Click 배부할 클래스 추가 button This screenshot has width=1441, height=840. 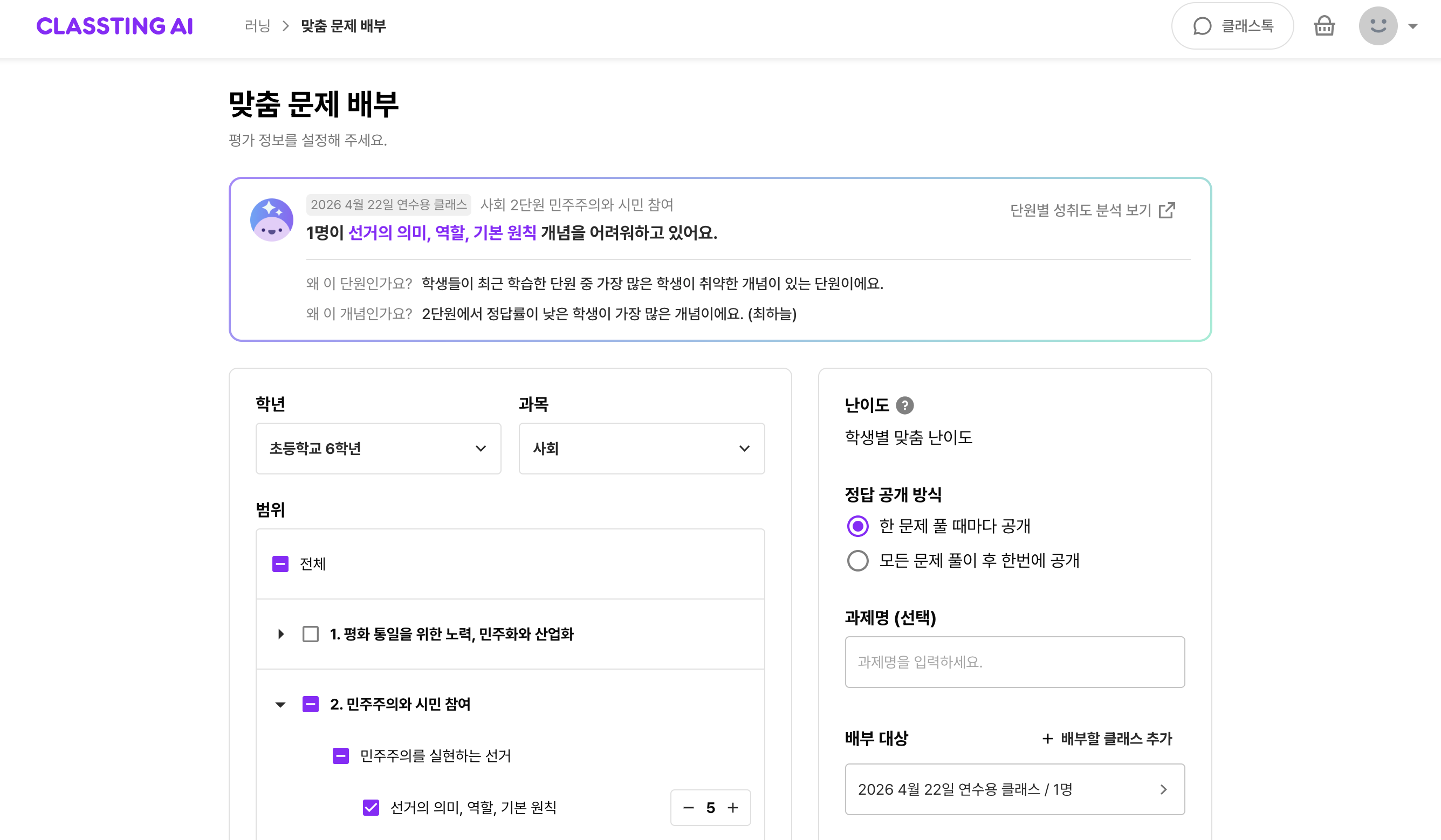pyautogui.click(x=1107, y=738)
